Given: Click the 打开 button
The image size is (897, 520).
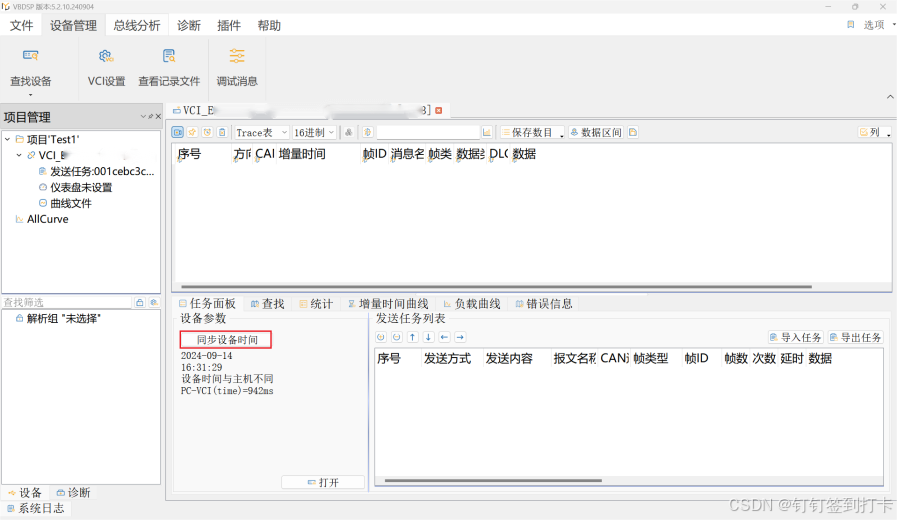Looking at the screenshot, I should click(323, 482).
